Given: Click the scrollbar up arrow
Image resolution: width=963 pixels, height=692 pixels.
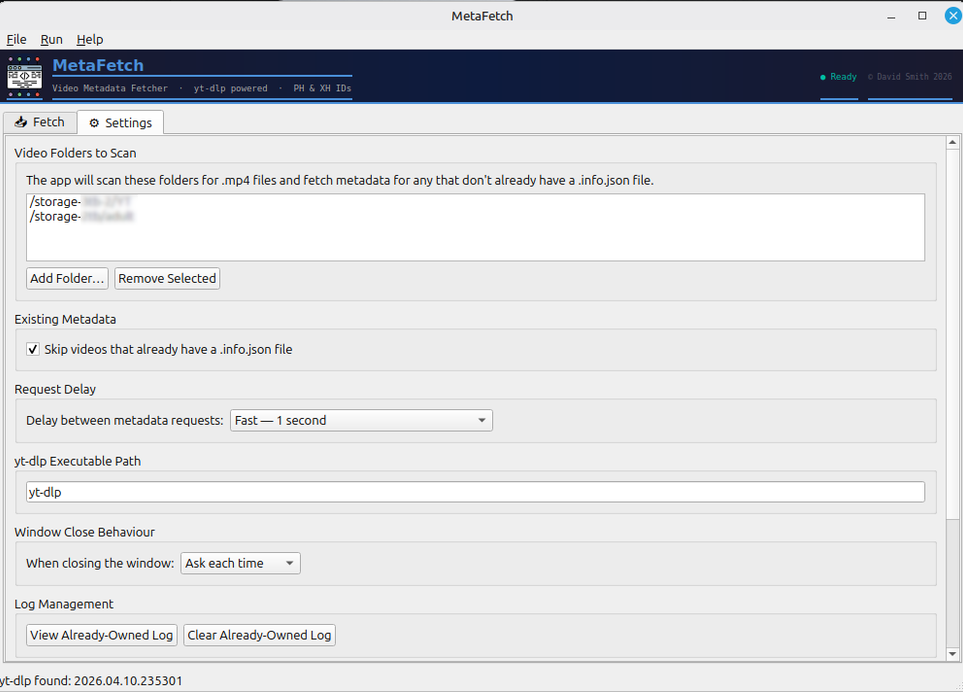Looking at the screenshot, I should (x=953, y=142).
